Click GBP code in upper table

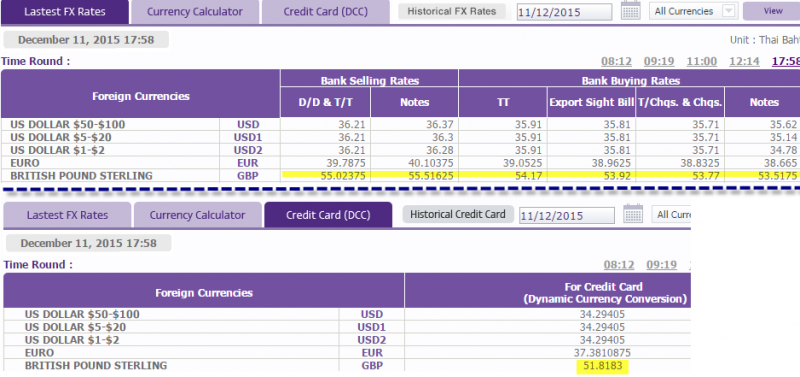tap(248, 175)
